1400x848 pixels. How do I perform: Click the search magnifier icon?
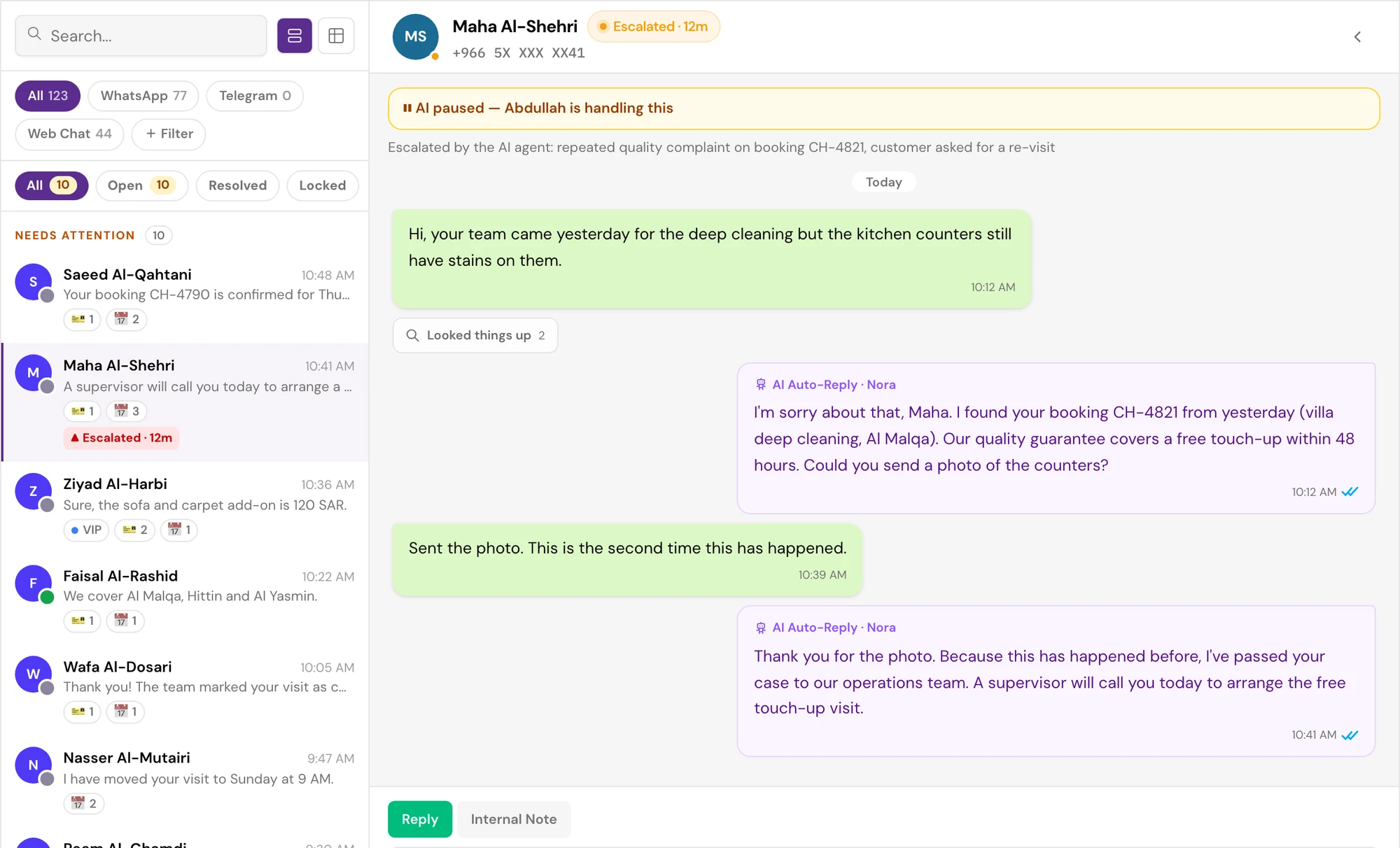click(34, 34)
